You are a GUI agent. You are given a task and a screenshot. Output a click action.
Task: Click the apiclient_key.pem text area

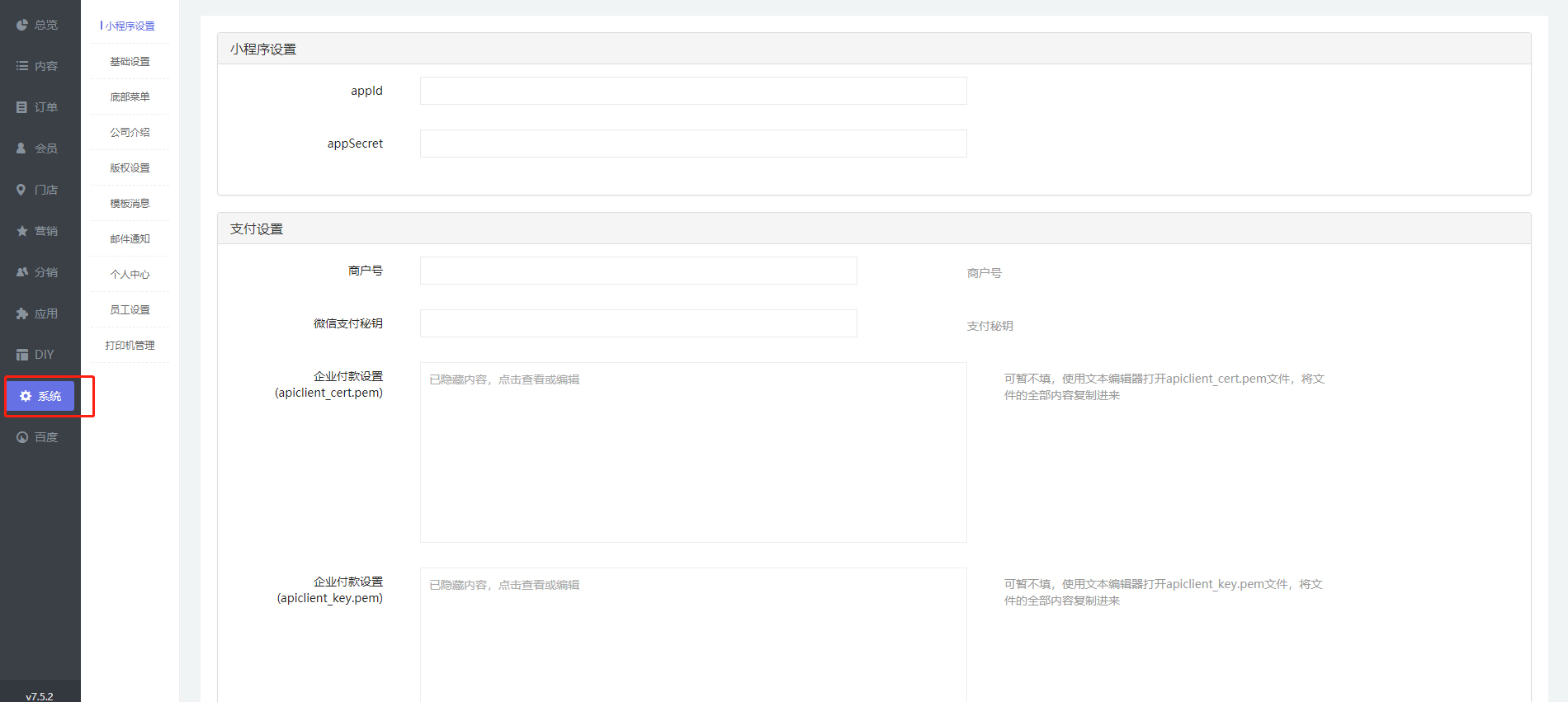pos(693,635)
